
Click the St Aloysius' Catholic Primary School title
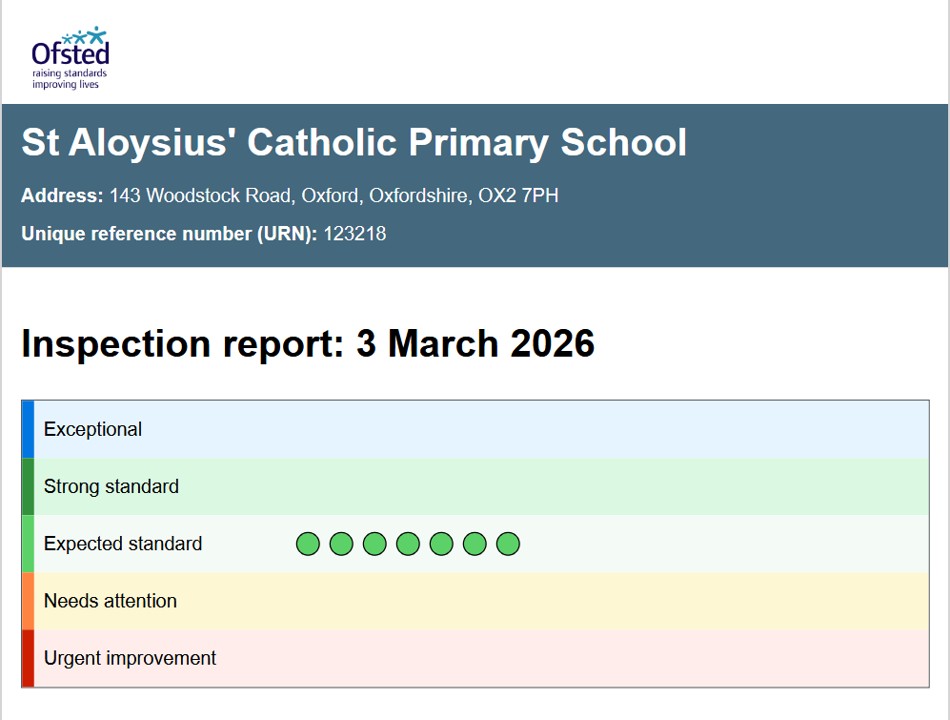354,143
